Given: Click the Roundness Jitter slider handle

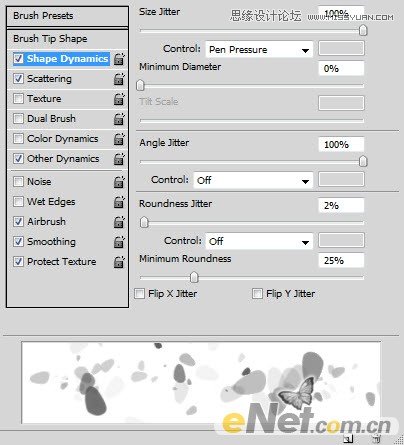Looking at the screenshot, I should (x=144, y=222).
